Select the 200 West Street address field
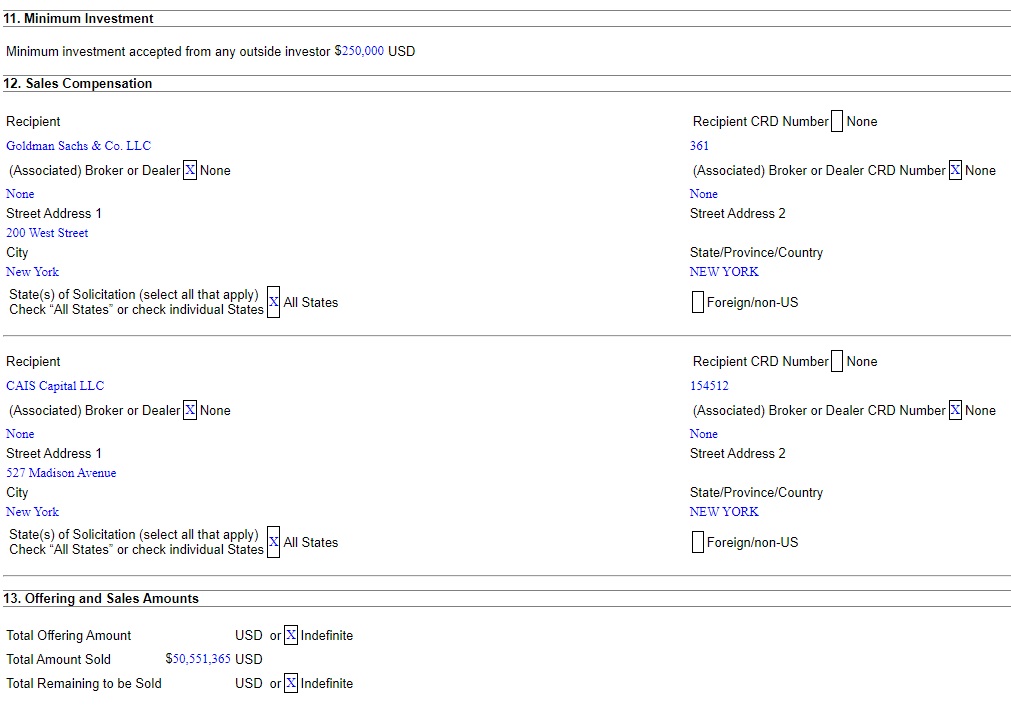This screenshot has height=705, width=1011. [x=47, y=233]
